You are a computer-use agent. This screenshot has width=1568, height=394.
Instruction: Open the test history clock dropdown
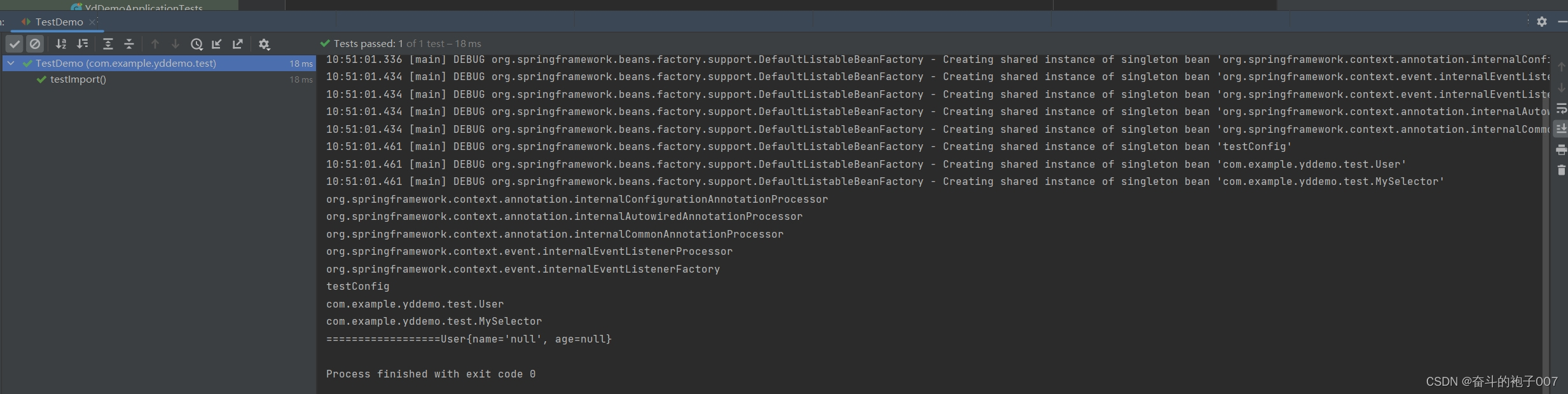click(x=197, y=44)
